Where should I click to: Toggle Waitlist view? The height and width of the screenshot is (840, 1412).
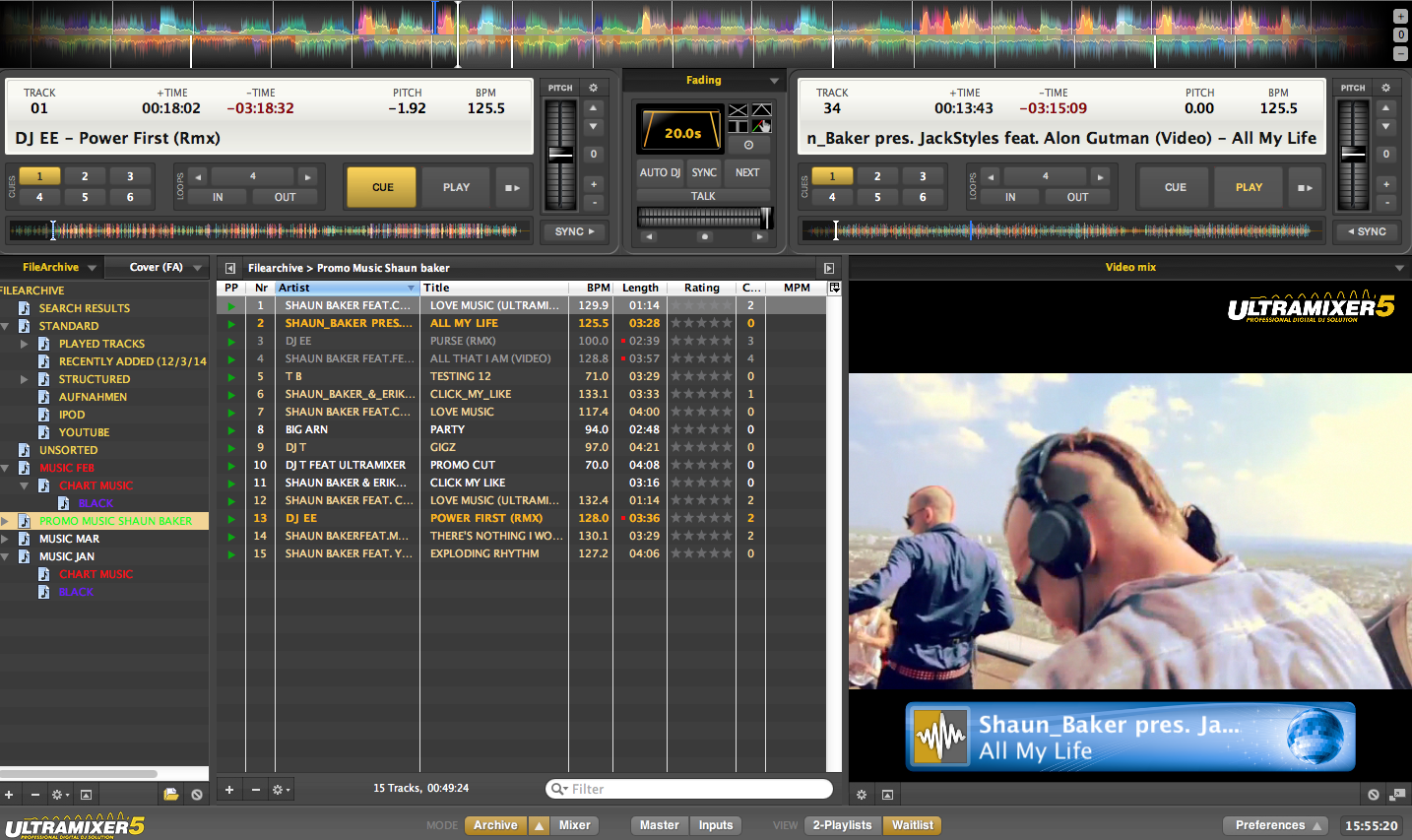point(912,825)
